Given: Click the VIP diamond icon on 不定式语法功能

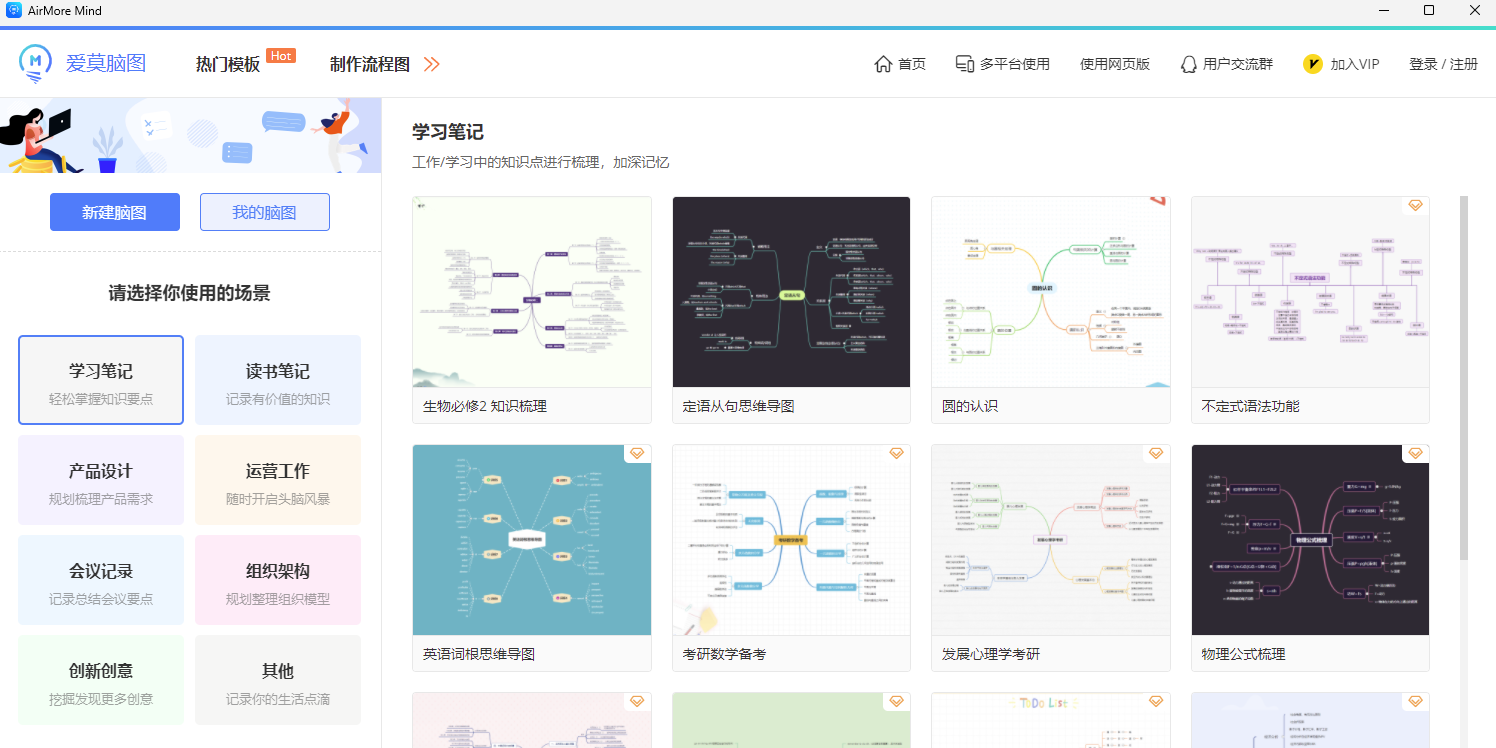Looking at the screenshot, I should [x=1415, y=205].
